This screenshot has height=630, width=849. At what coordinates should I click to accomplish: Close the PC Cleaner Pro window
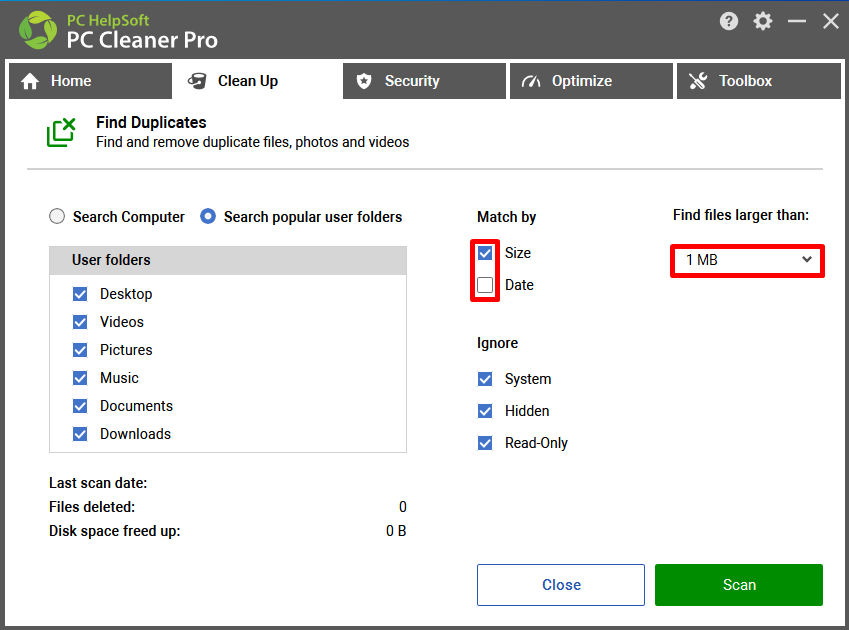click(831, 21)
